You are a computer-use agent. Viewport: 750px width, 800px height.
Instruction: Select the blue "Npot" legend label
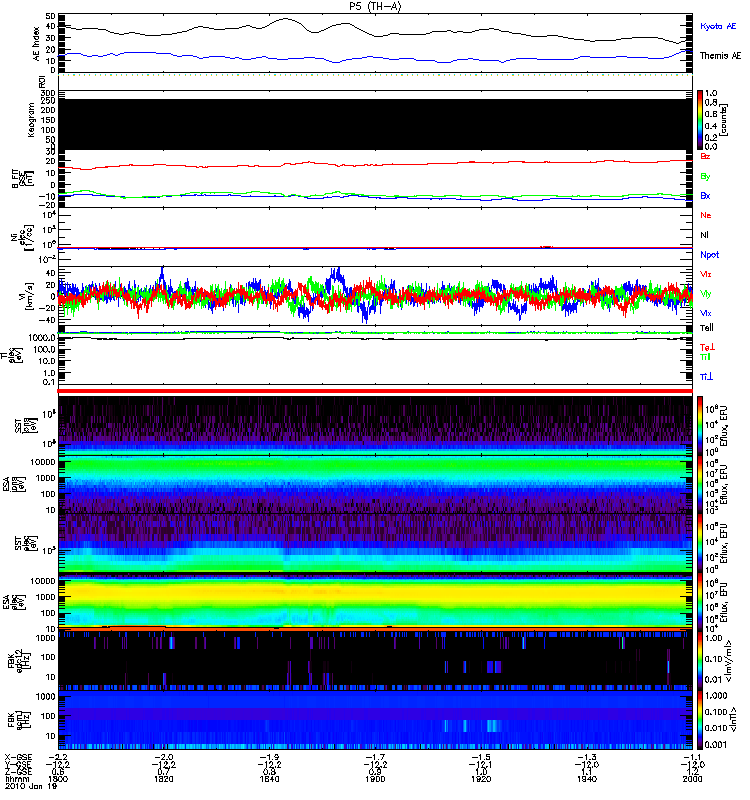(709, 255)
